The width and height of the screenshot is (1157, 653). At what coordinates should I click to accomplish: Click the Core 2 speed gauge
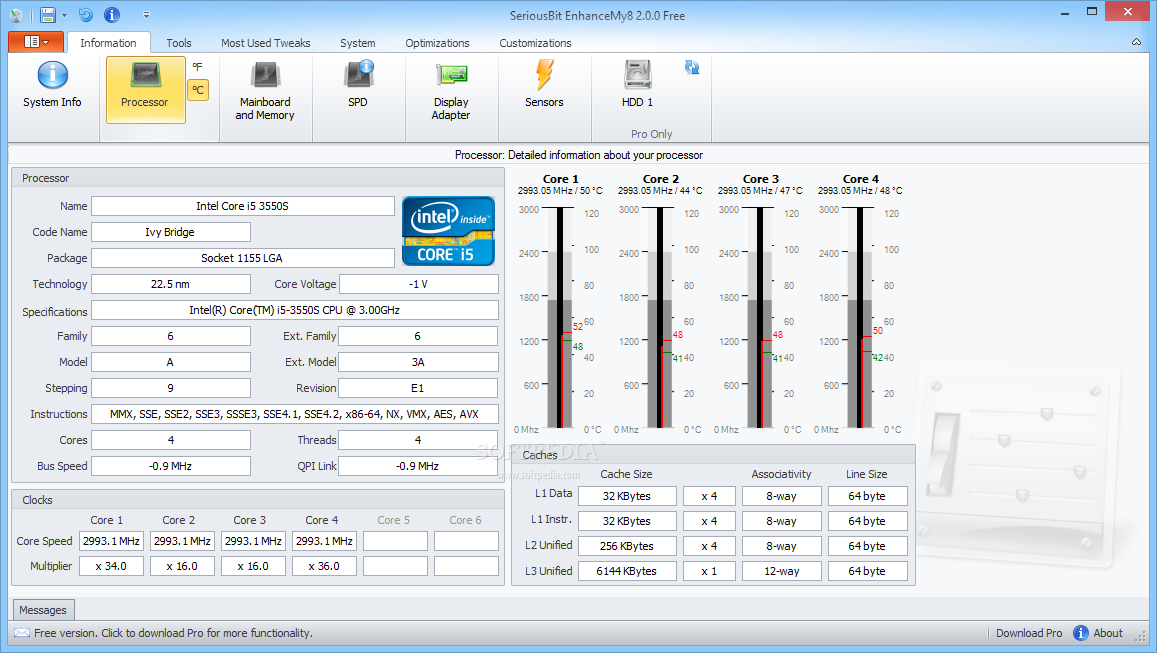[x=660, y=318]
